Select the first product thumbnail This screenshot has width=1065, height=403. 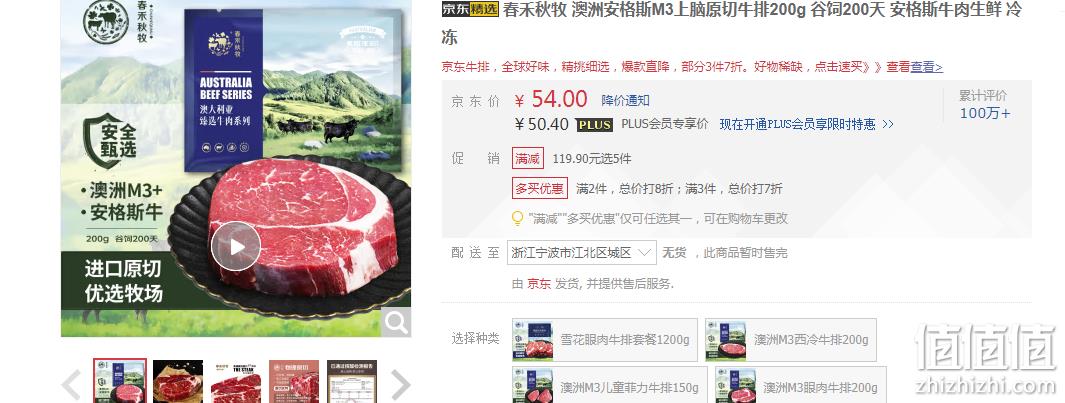tap(120, 381)
